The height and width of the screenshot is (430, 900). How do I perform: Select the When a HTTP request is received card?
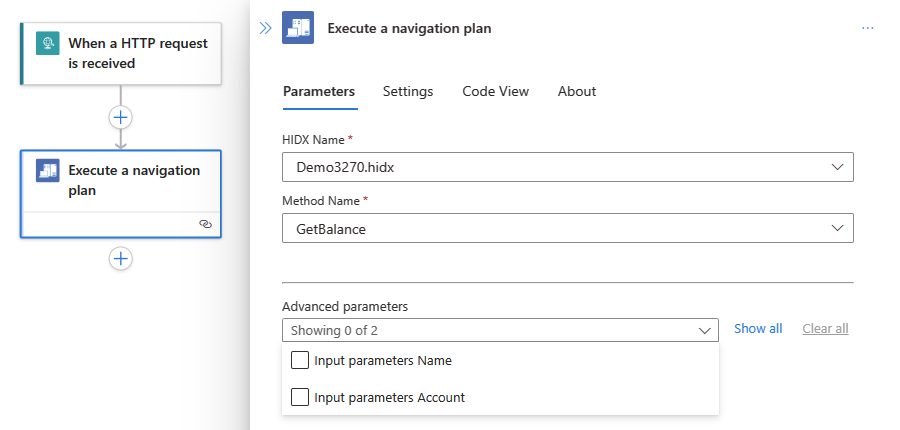click(121, 53)
